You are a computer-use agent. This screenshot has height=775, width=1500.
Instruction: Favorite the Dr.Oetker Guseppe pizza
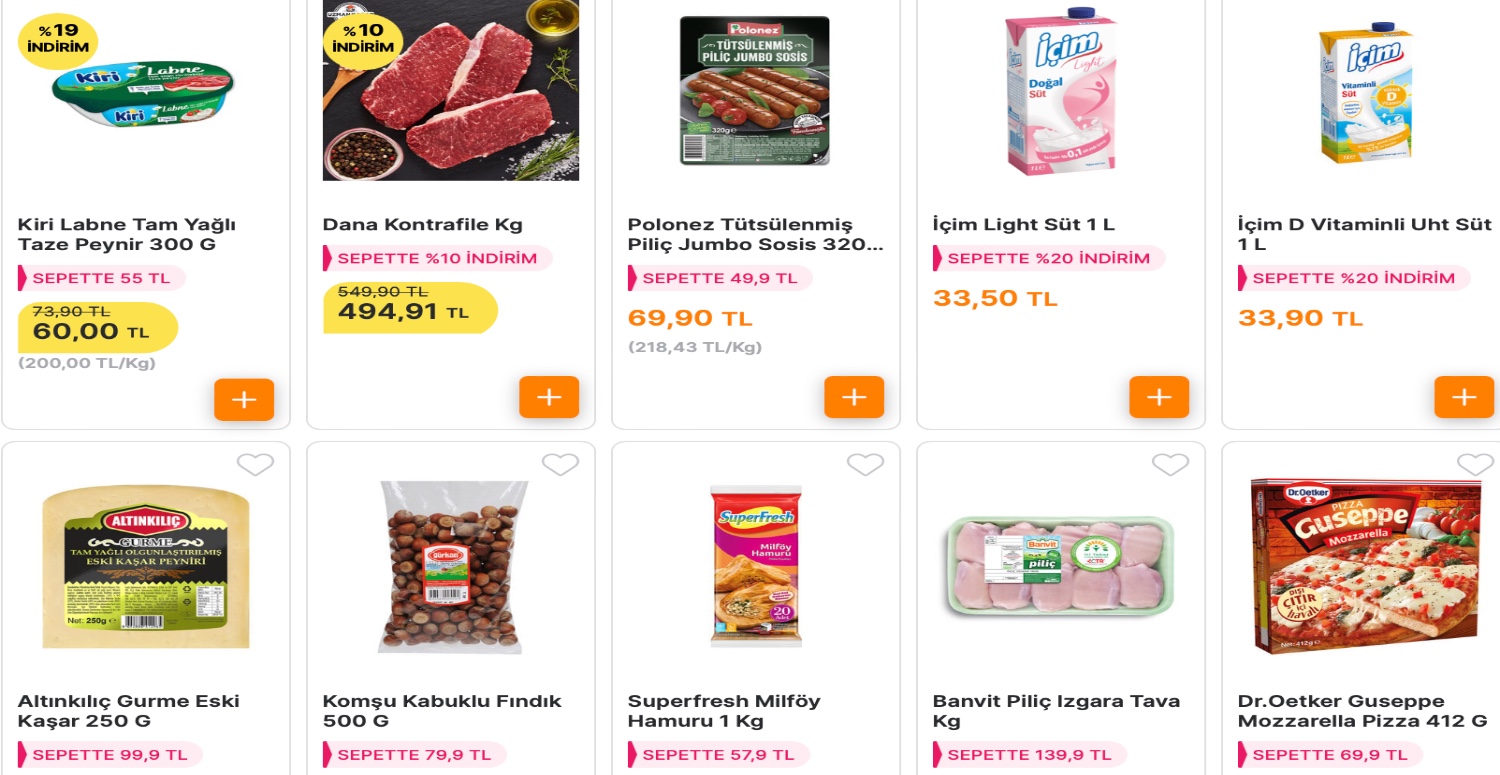click(x=1475, y=465)
